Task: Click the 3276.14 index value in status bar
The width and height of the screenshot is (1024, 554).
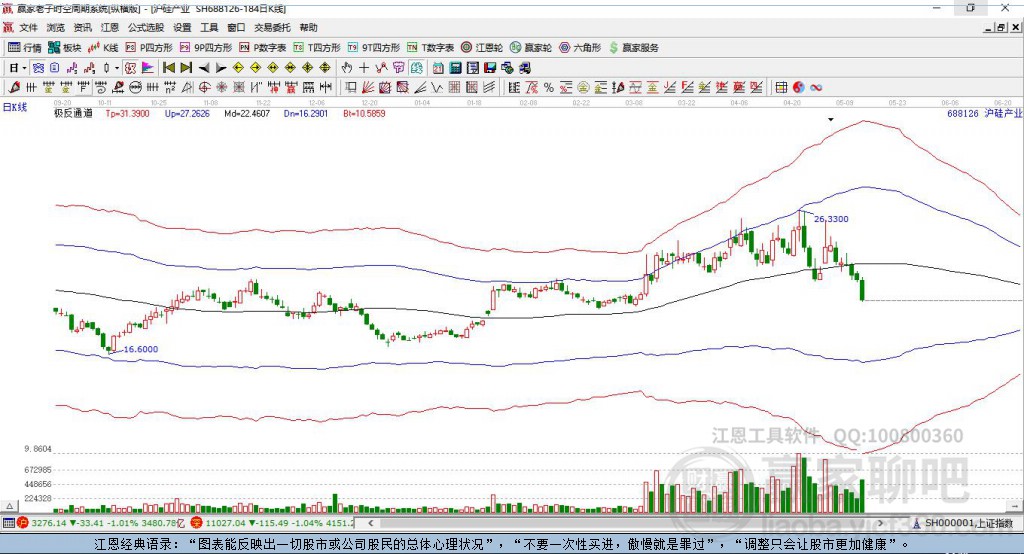Action: 48,523
